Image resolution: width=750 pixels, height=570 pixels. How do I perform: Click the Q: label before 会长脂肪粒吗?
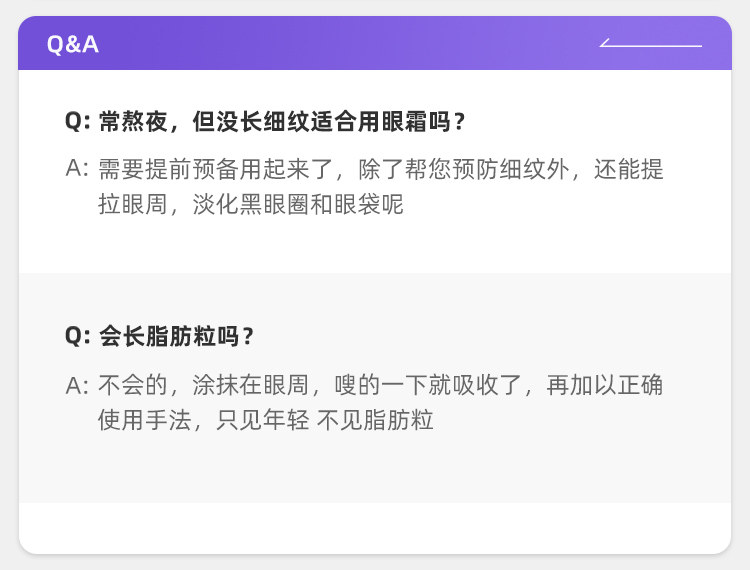(x=78, y=337)
